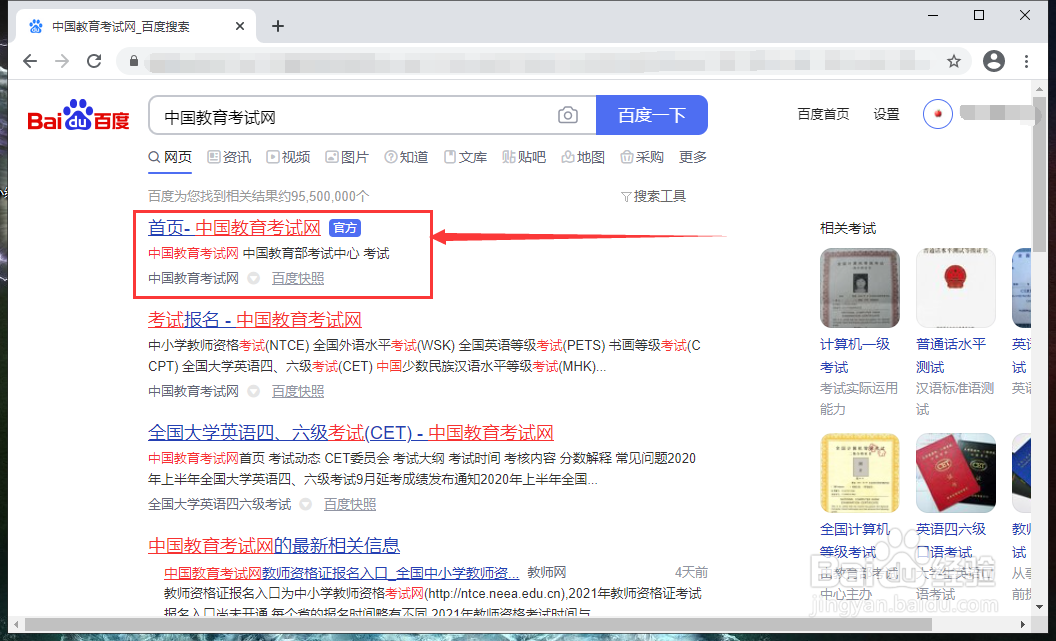
Task: Switch to the 贴吧 search tab
Action: tap(524, 157)
